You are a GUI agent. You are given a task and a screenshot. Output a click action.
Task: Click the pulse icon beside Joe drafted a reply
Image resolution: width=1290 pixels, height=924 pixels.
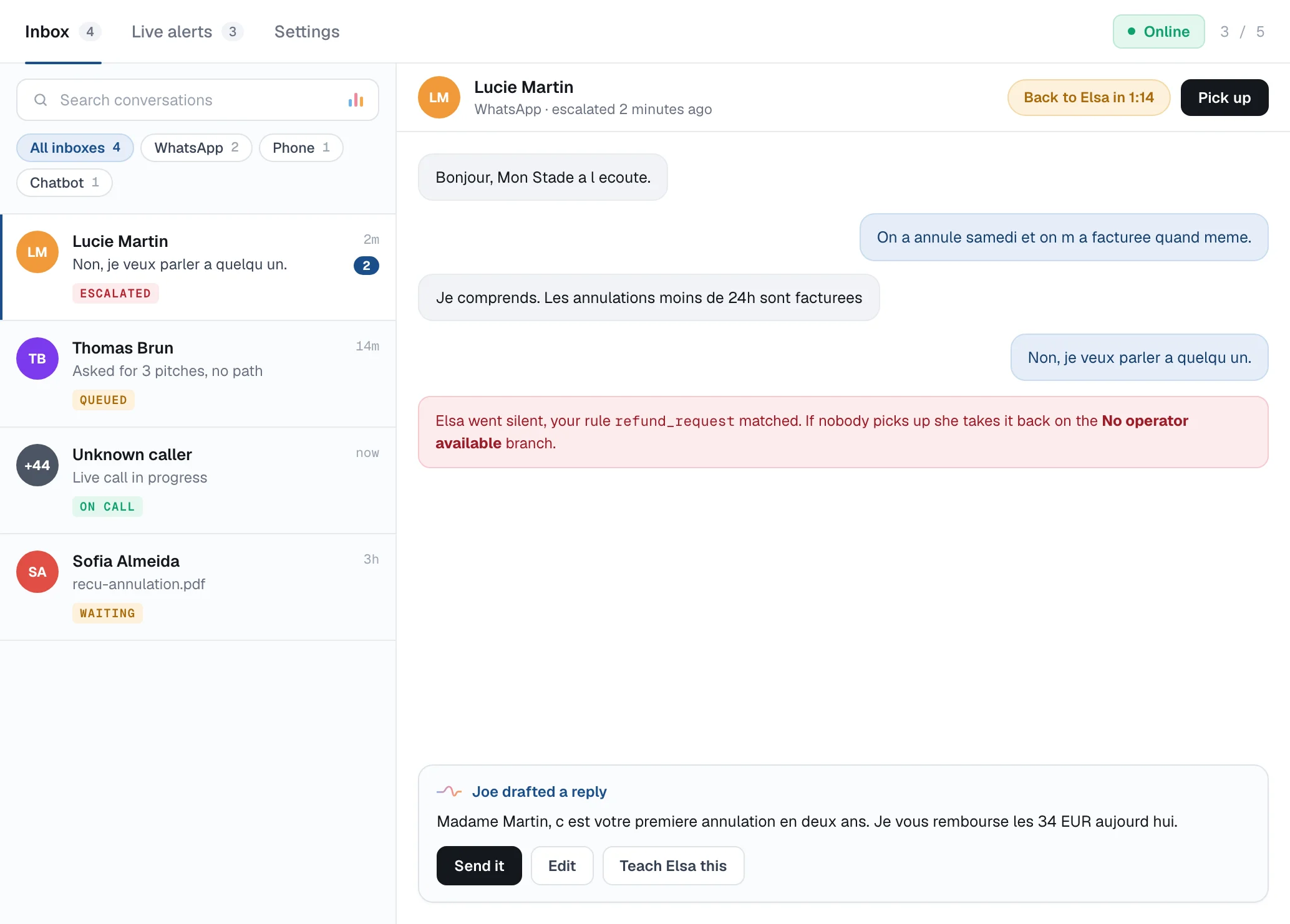[449, 791]
